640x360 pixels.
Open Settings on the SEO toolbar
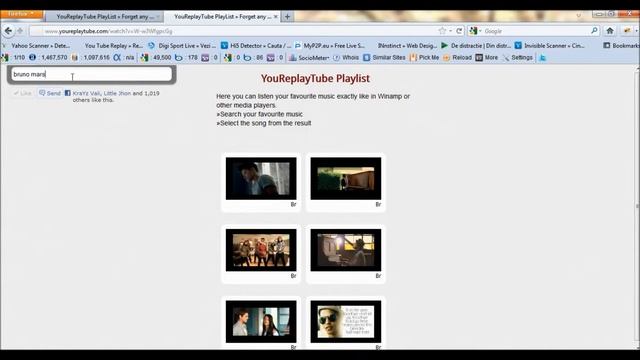pyautogui.click(x=518, y=58)
